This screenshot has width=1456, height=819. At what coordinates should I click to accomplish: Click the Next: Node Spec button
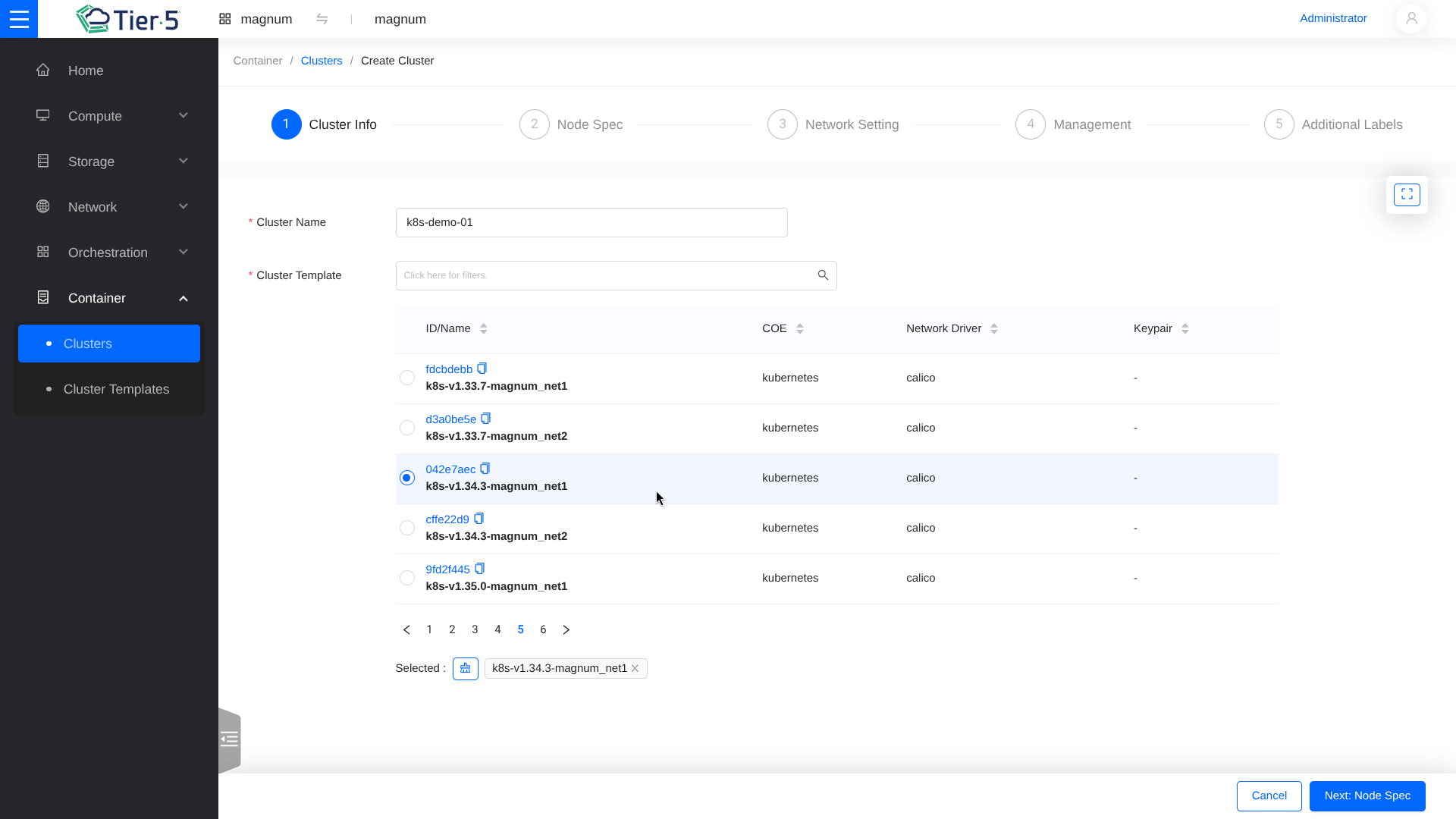(x=1367, y=795)
